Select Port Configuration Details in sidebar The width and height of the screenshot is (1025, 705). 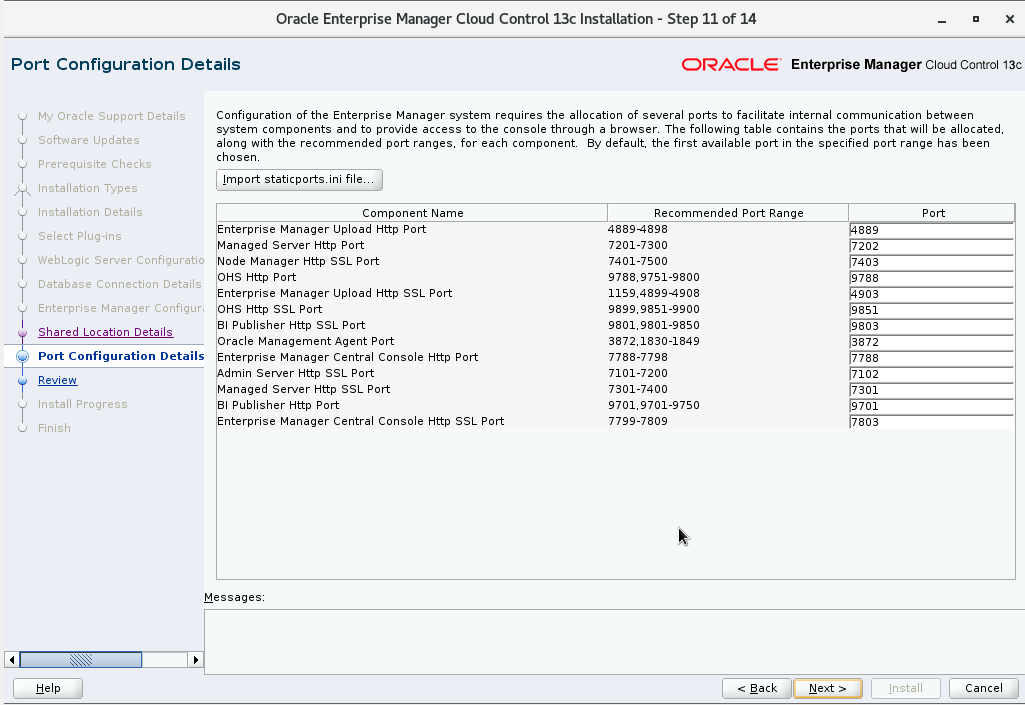point(121,356)
